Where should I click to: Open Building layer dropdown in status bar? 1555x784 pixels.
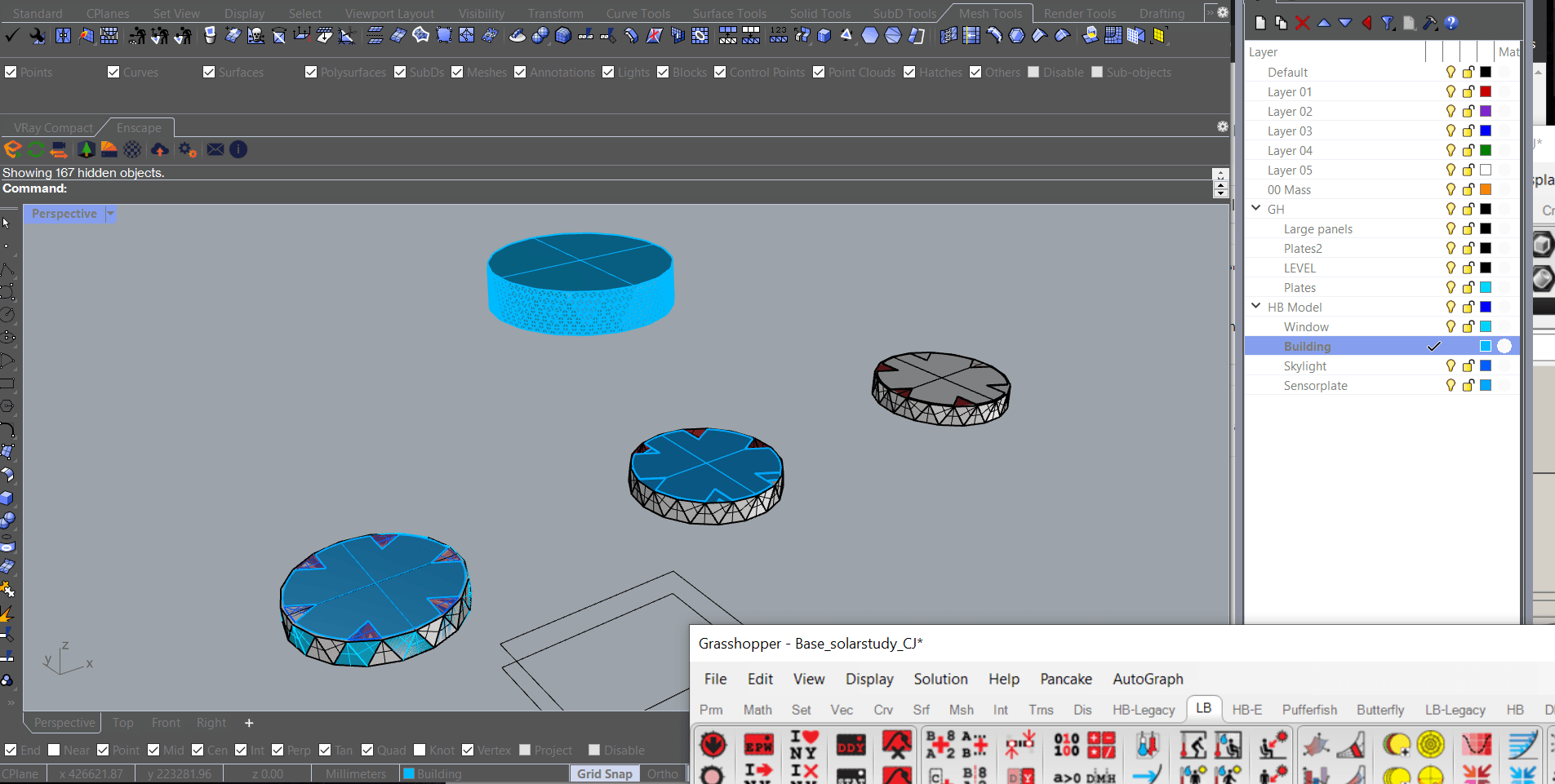pyautogui.click(x=485, y=773)
